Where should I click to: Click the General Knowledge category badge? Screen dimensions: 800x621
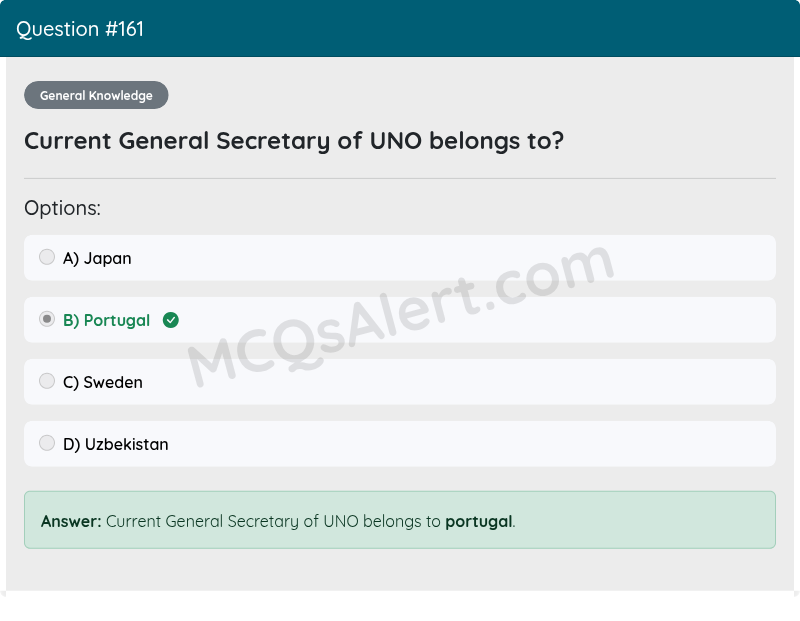click(x=96, y=95)
